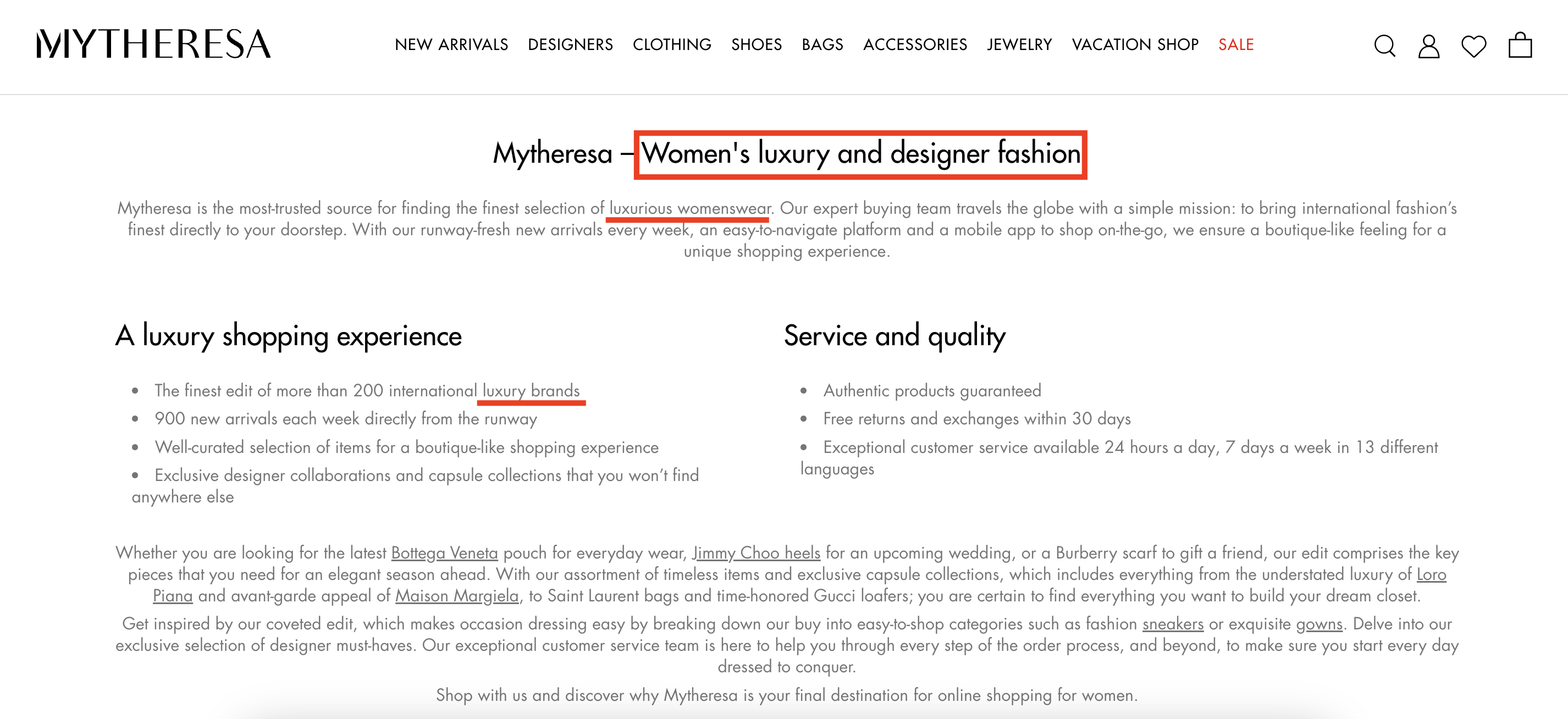Image resolution: width=1568 pixels, height=719 pixels.
Task: Open the Maison Margiela link
Action: pos(457,595)
